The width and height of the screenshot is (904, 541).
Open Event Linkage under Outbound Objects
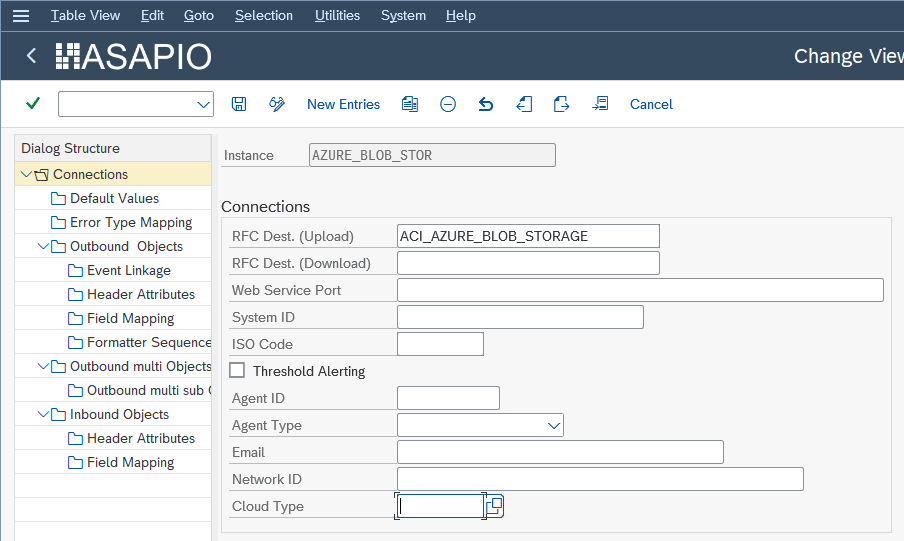129,270
